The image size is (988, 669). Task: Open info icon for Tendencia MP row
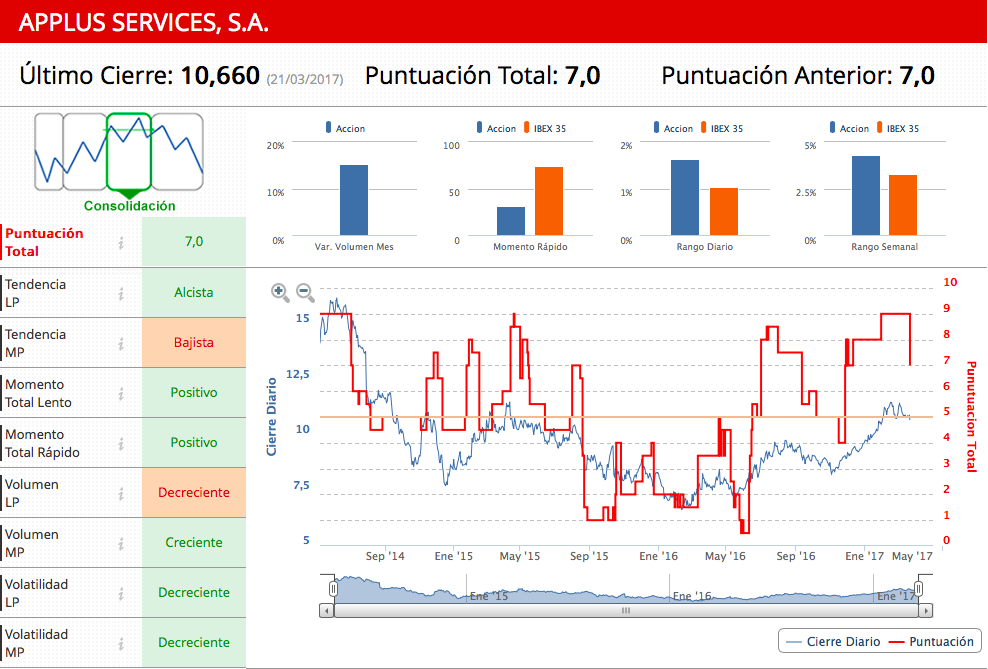(x=121, y=343)
